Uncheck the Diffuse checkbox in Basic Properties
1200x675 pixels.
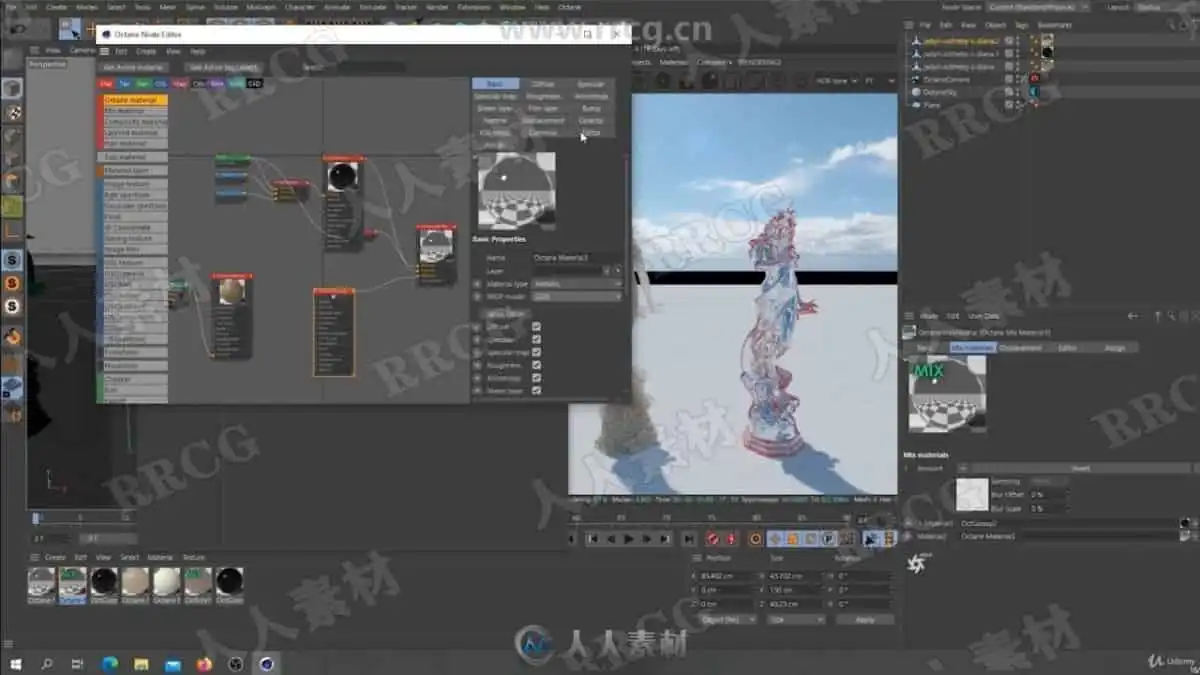tap(537, 326)
